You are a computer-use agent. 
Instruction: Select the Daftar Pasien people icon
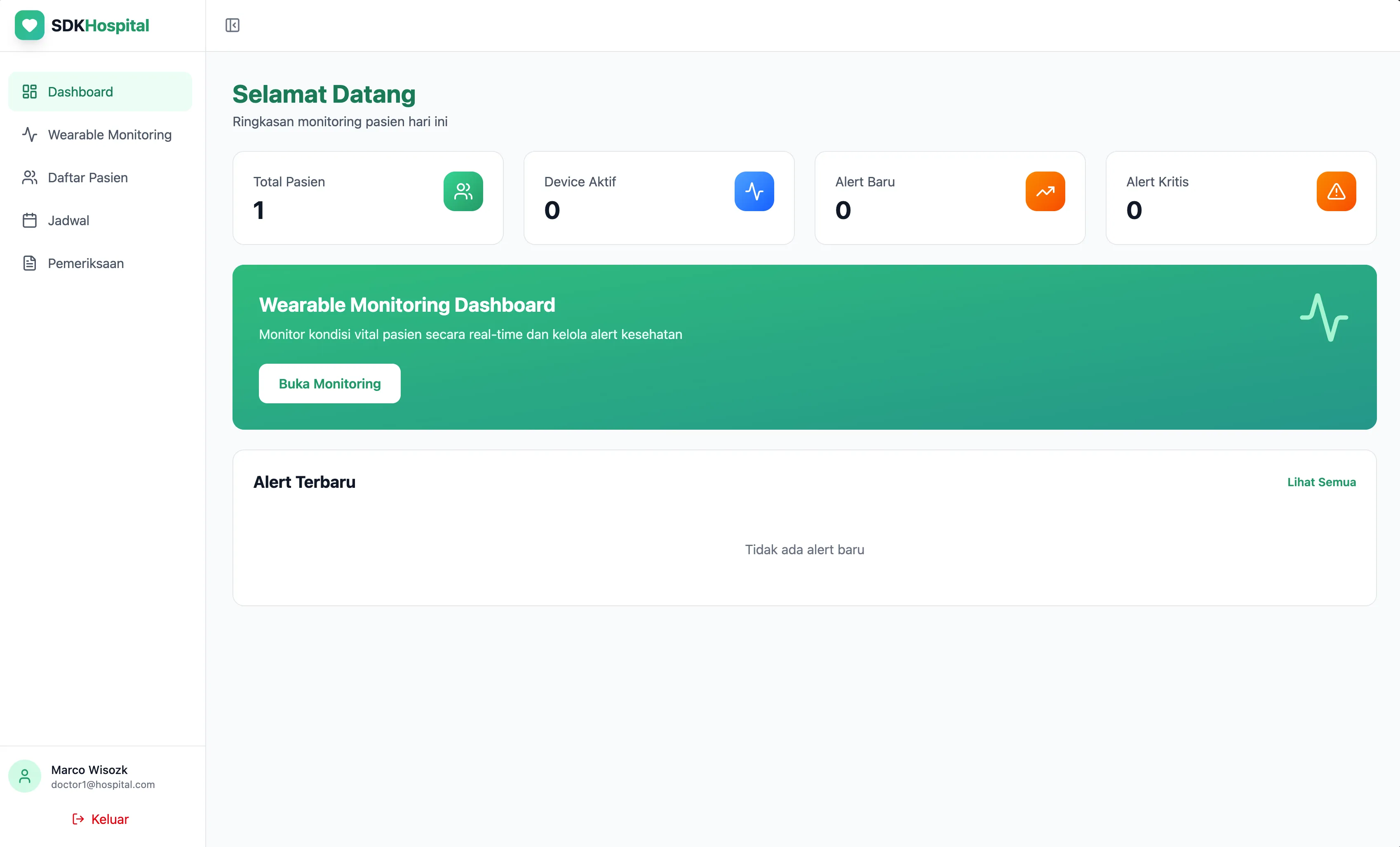click(30, 177)
